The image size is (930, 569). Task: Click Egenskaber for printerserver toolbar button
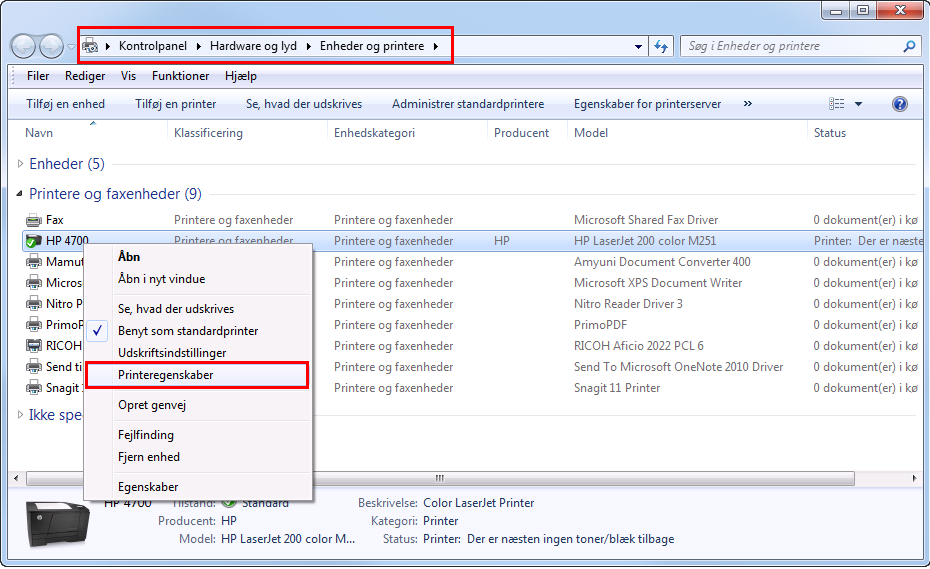(x=647, y=104)
